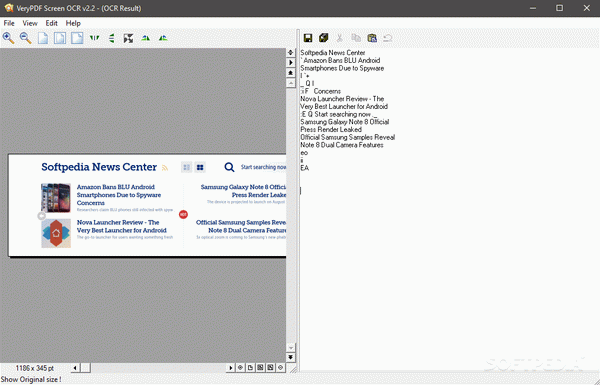Click the right-pointing triangle button above the vertical scrollbar
Viewport: 600px width, 385px height.
click(290, 62)
